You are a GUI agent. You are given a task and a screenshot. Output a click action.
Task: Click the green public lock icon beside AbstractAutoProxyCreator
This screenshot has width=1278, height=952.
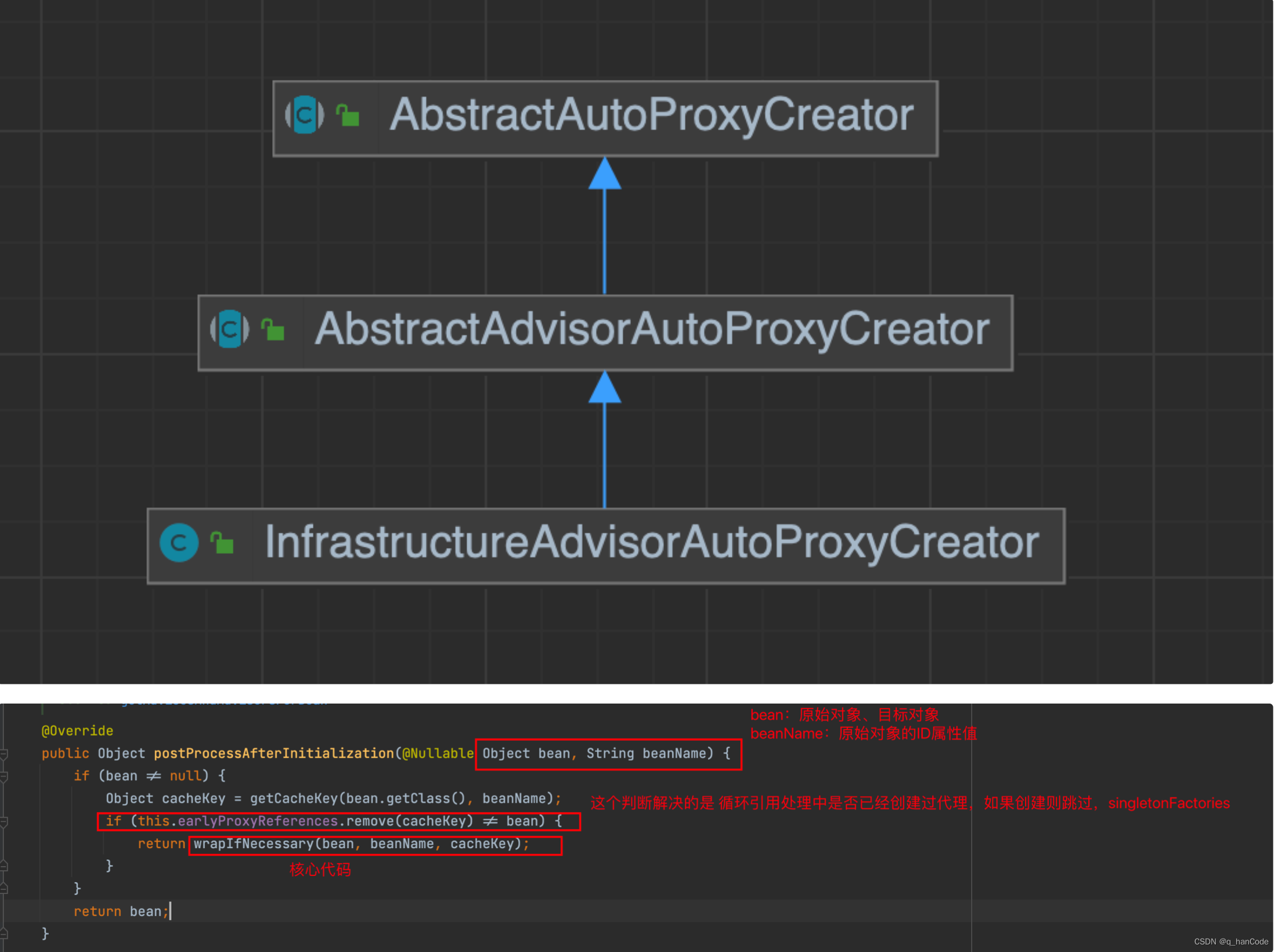tap(348, 115)
